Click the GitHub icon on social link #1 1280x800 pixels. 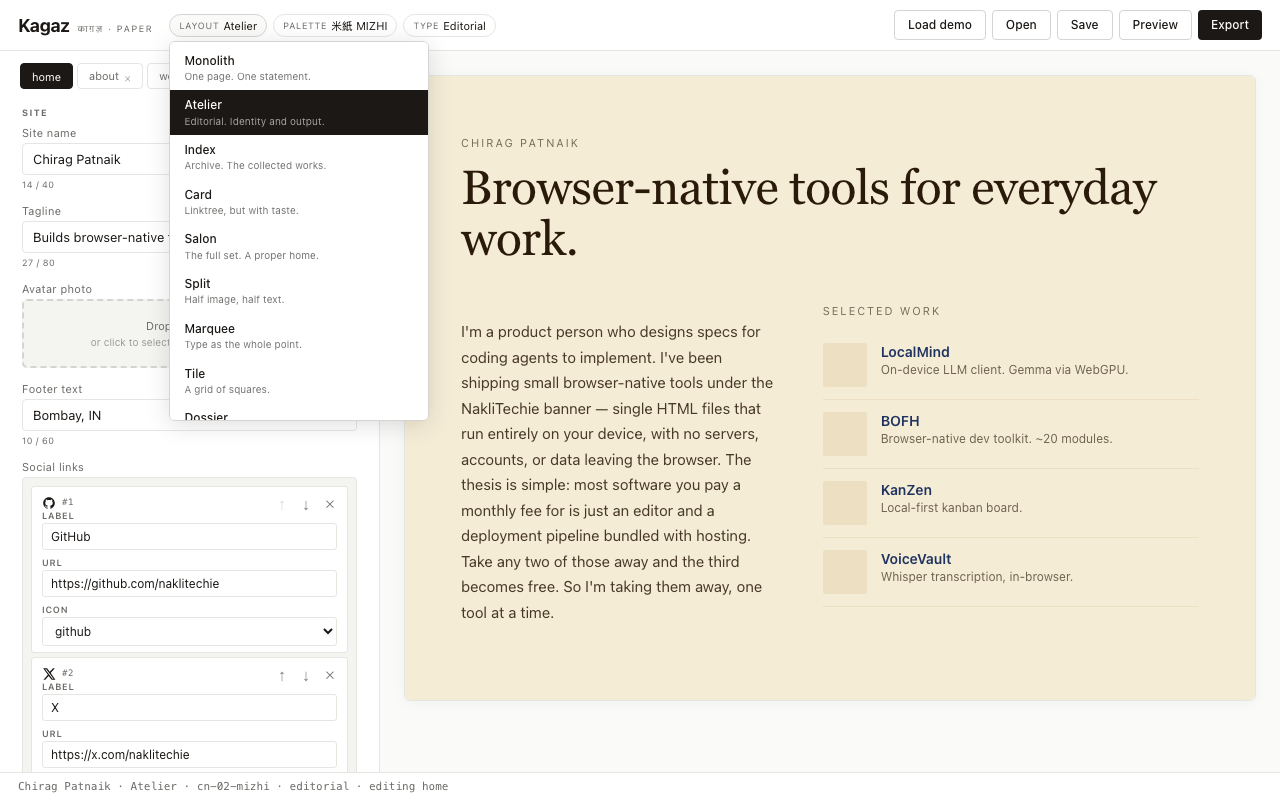coord(49,502)
